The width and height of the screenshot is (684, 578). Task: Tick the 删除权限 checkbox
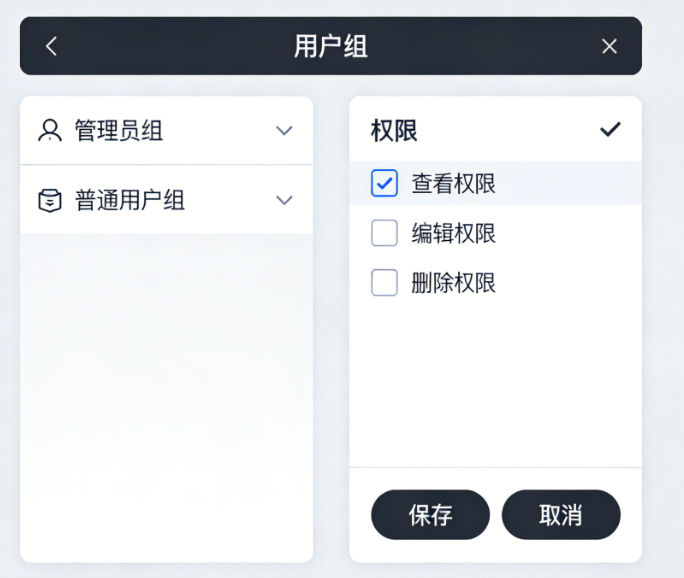385,283
